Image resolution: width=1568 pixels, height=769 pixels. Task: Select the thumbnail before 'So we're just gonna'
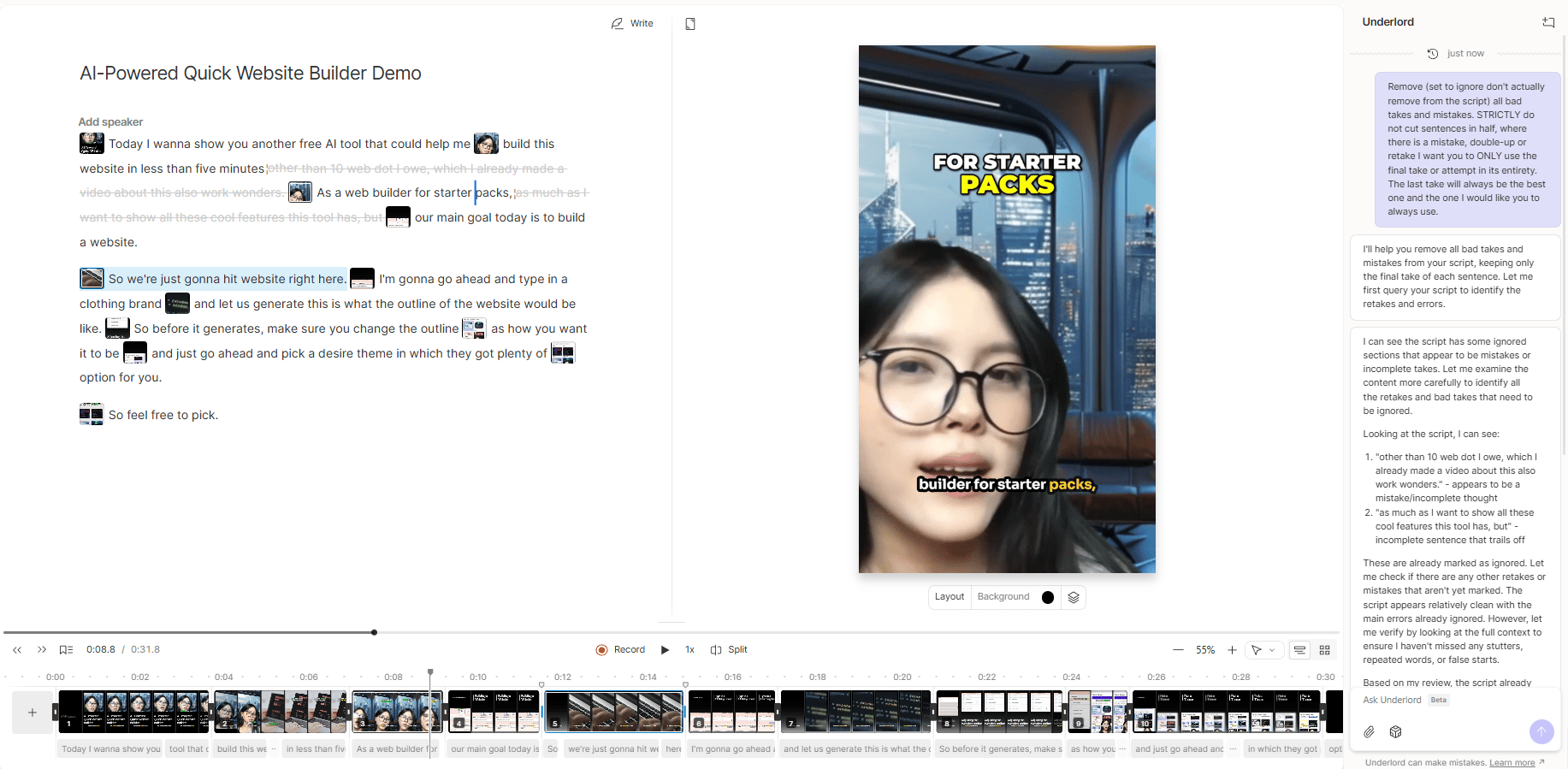tap(92, 278)
